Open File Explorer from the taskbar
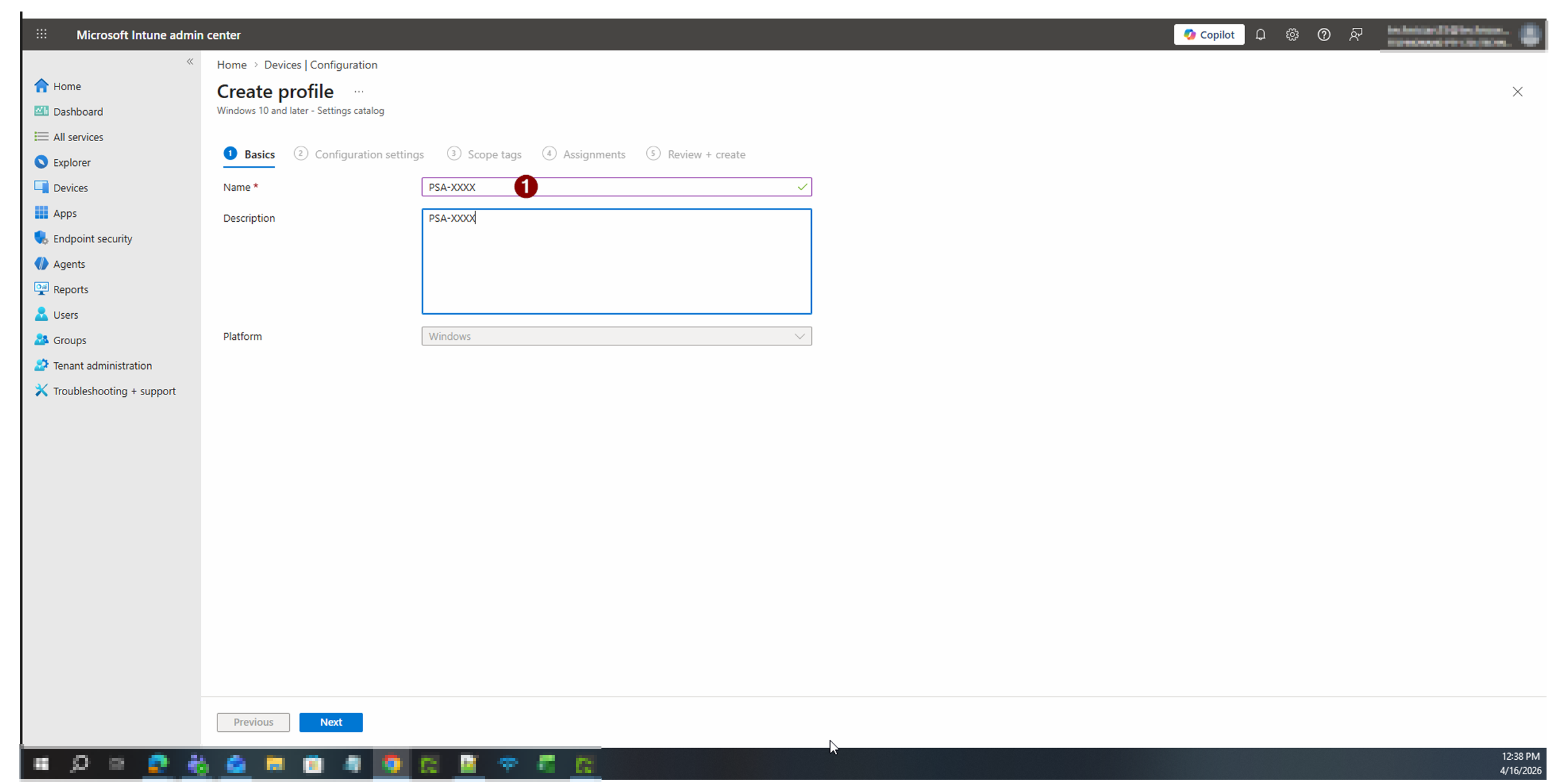Screen dimensions: 1552x784 pos(275,765)
